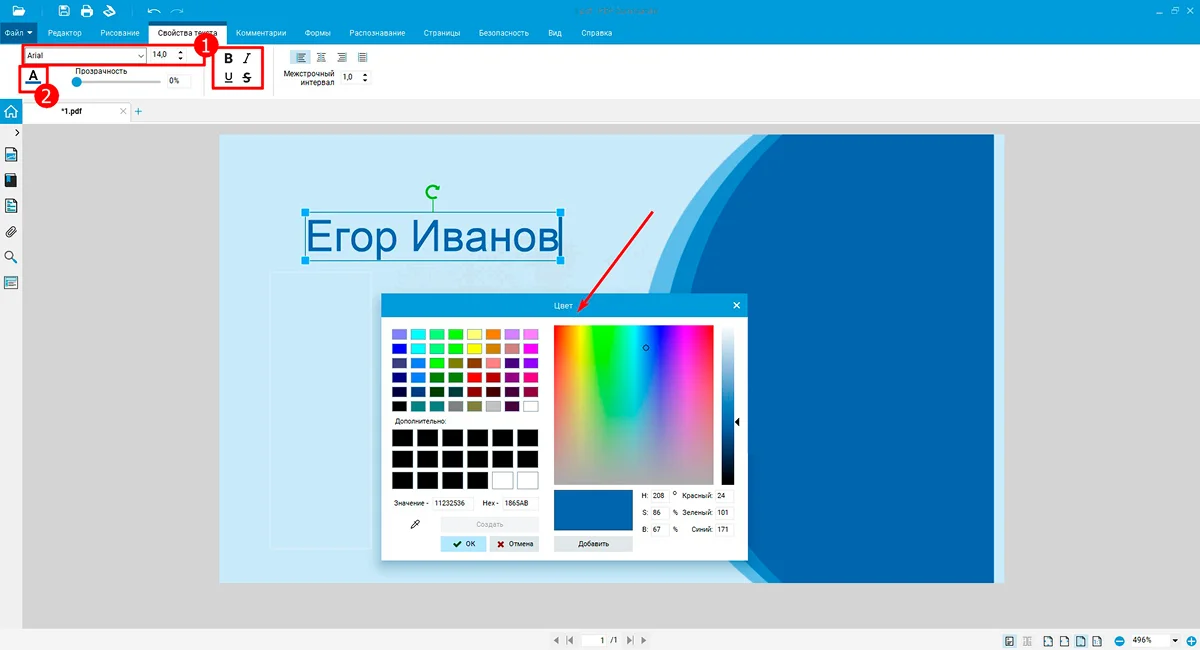Image resolution: width=1200 pixels, height=650 pixels.
Task: Switch to the Комментарии tab
Action: pyautogui.click(x=260, y=33)
